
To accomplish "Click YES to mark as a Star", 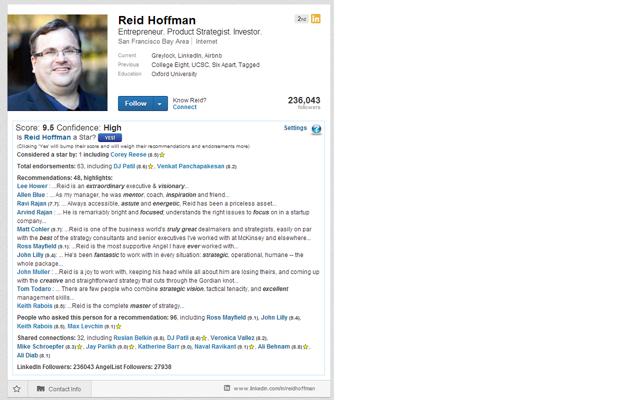I will (x=123, y=138).
